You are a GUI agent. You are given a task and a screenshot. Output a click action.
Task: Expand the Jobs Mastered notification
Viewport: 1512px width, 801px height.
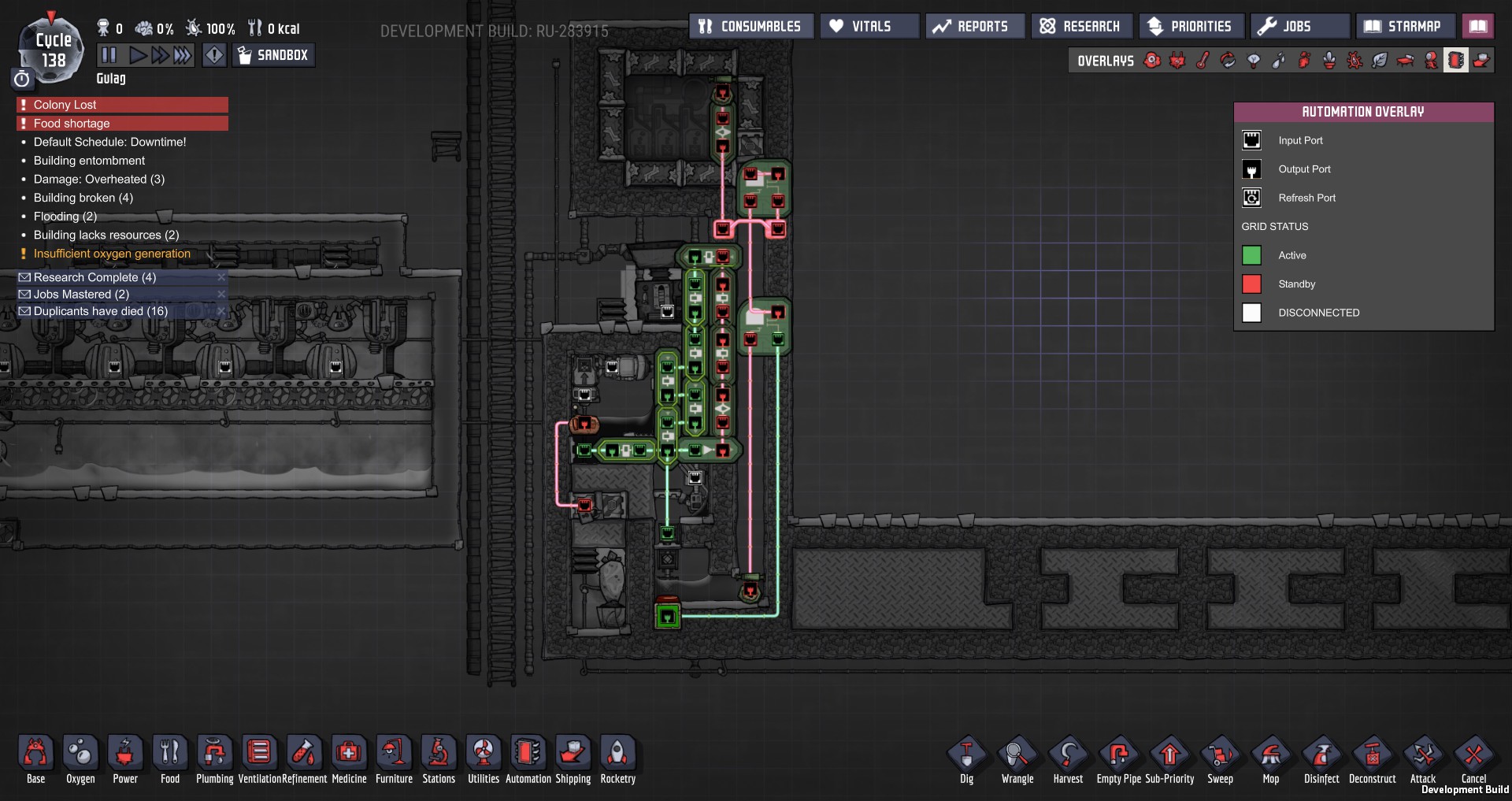tap(81, 294)
